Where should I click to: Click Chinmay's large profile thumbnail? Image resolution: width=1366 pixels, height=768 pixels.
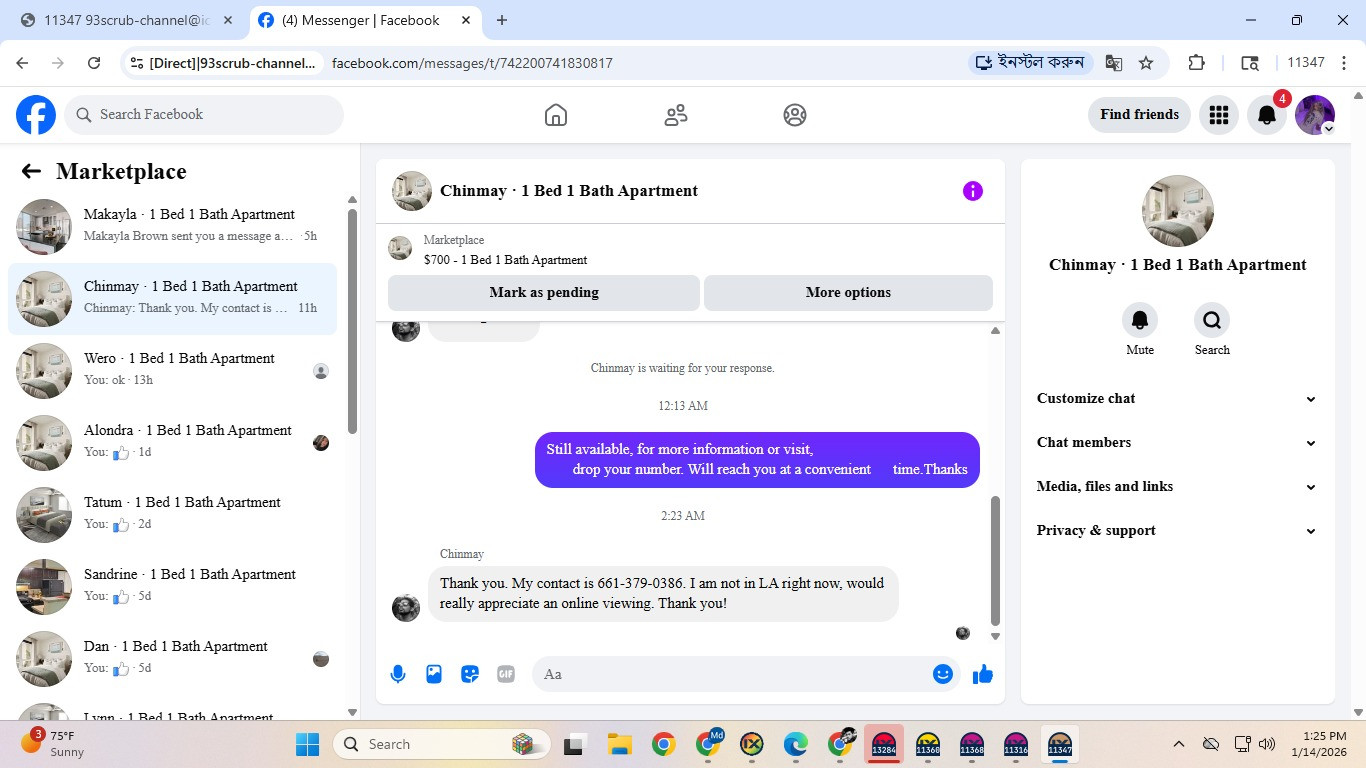click(x=1178, y=211)
